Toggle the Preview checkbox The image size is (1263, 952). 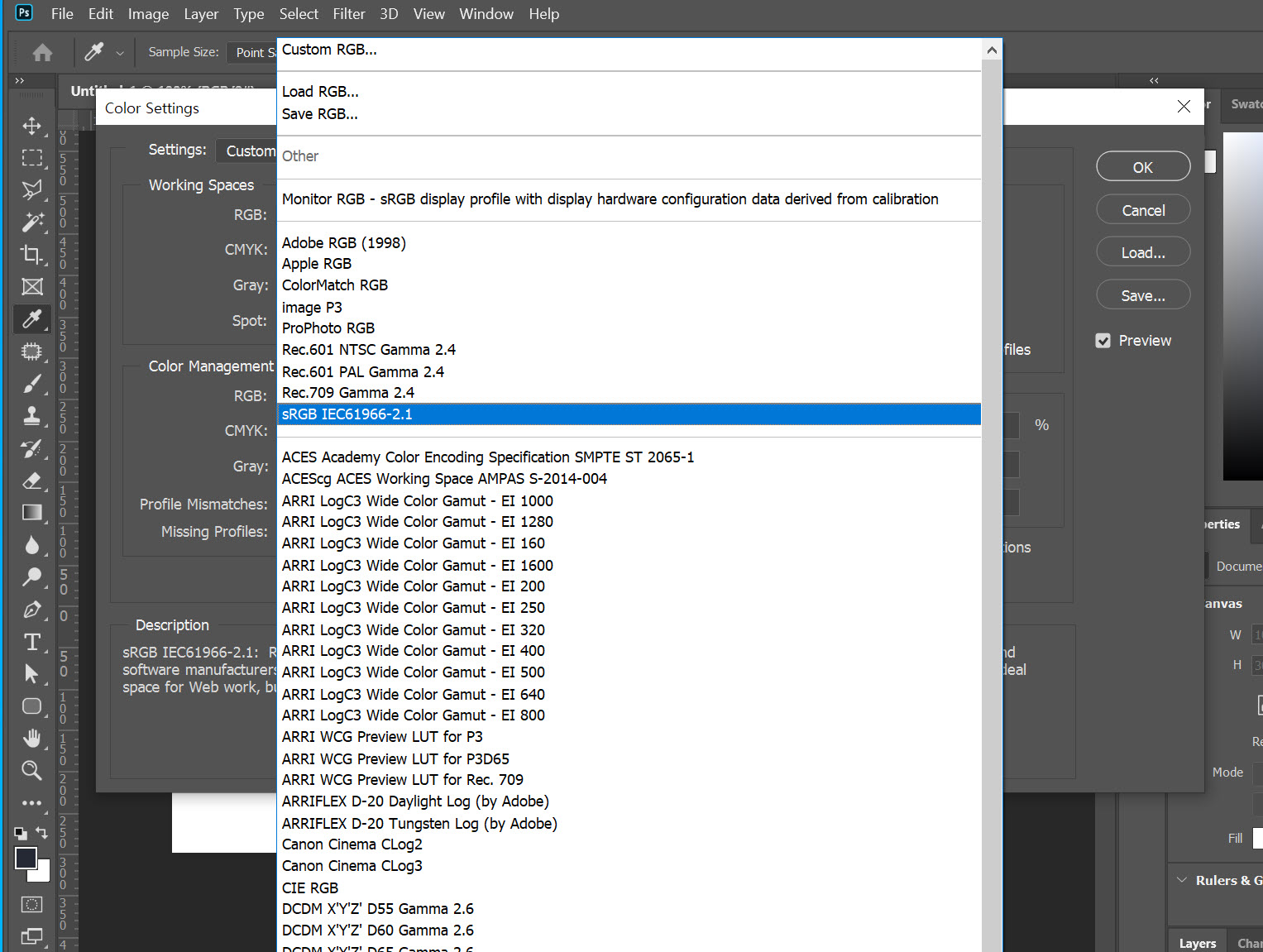click(1103, 341)
